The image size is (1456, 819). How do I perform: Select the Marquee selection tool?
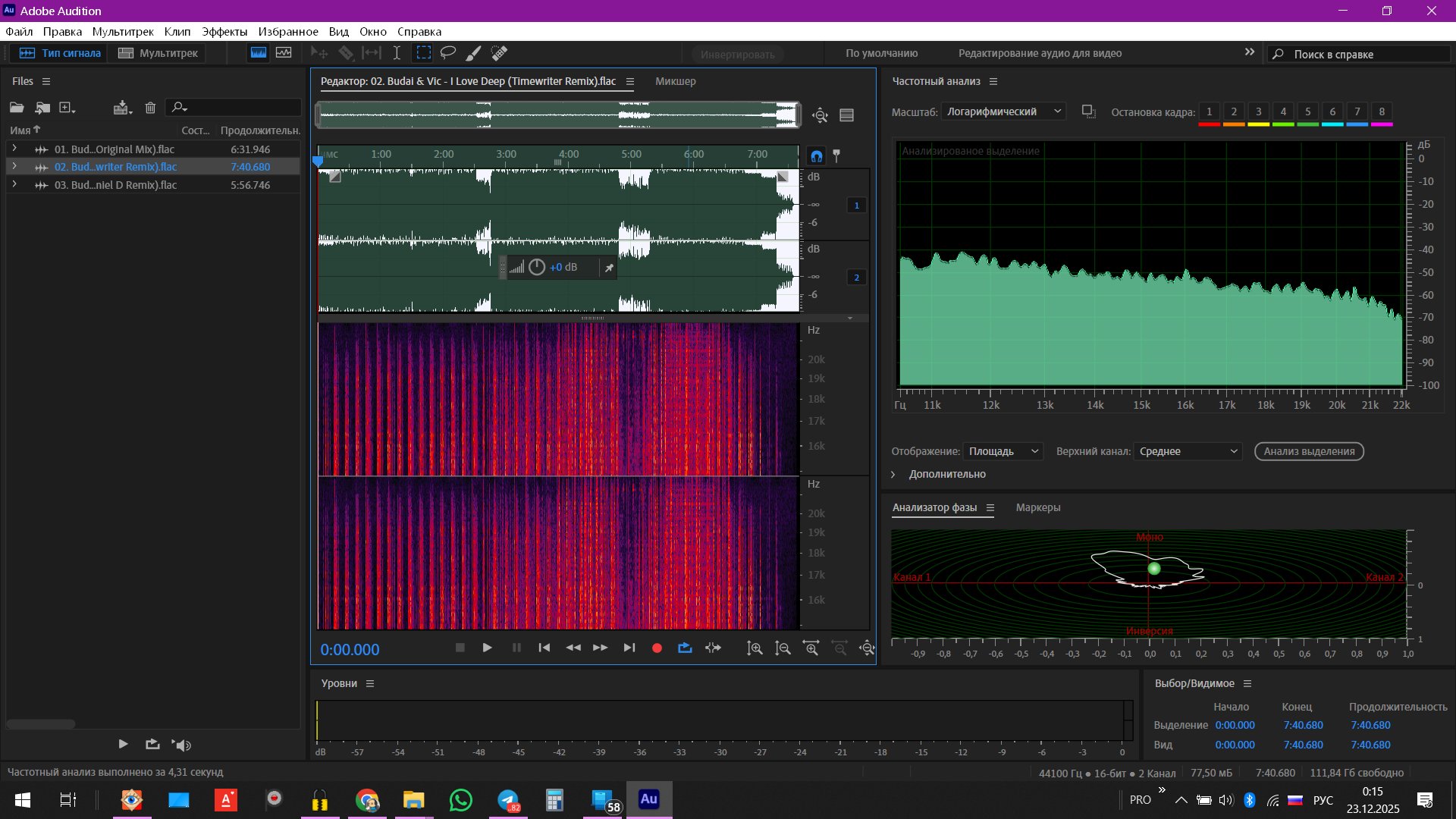[x=423, y=53]
